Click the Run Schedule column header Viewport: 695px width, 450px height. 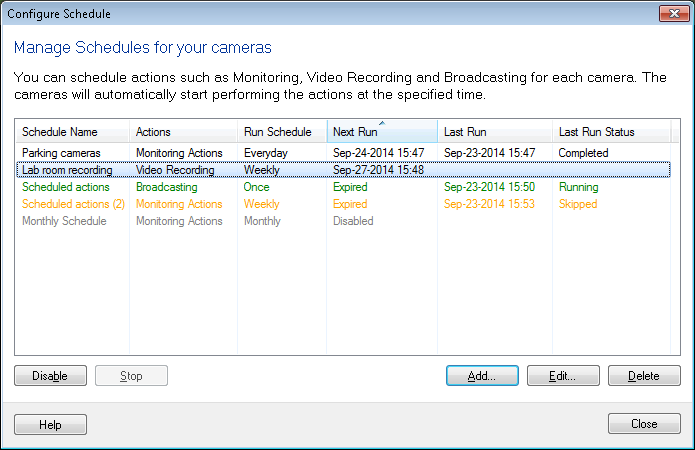coord(277,132)
